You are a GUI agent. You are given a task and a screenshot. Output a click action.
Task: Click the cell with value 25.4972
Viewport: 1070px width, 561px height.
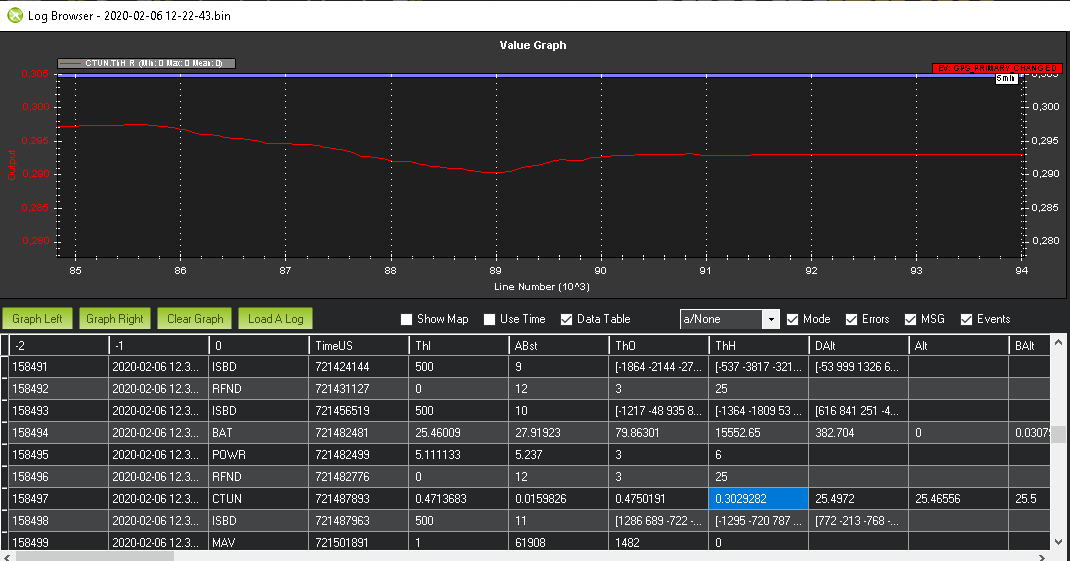[x=858, y=499]
